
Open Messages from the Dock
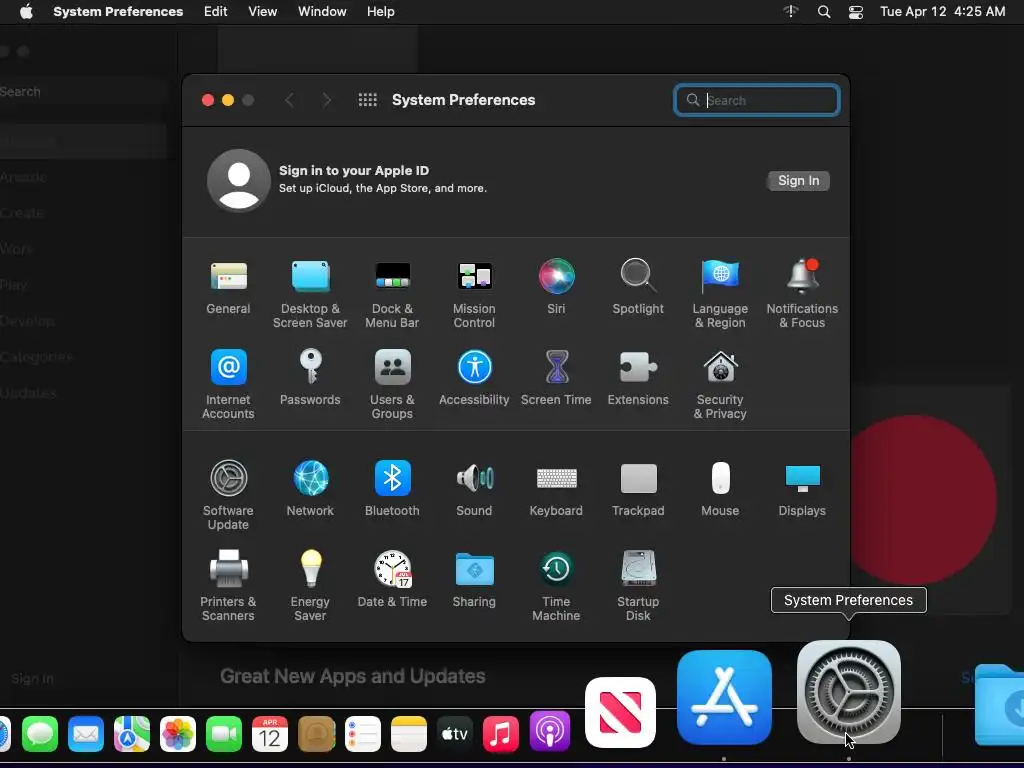(40, 734)
